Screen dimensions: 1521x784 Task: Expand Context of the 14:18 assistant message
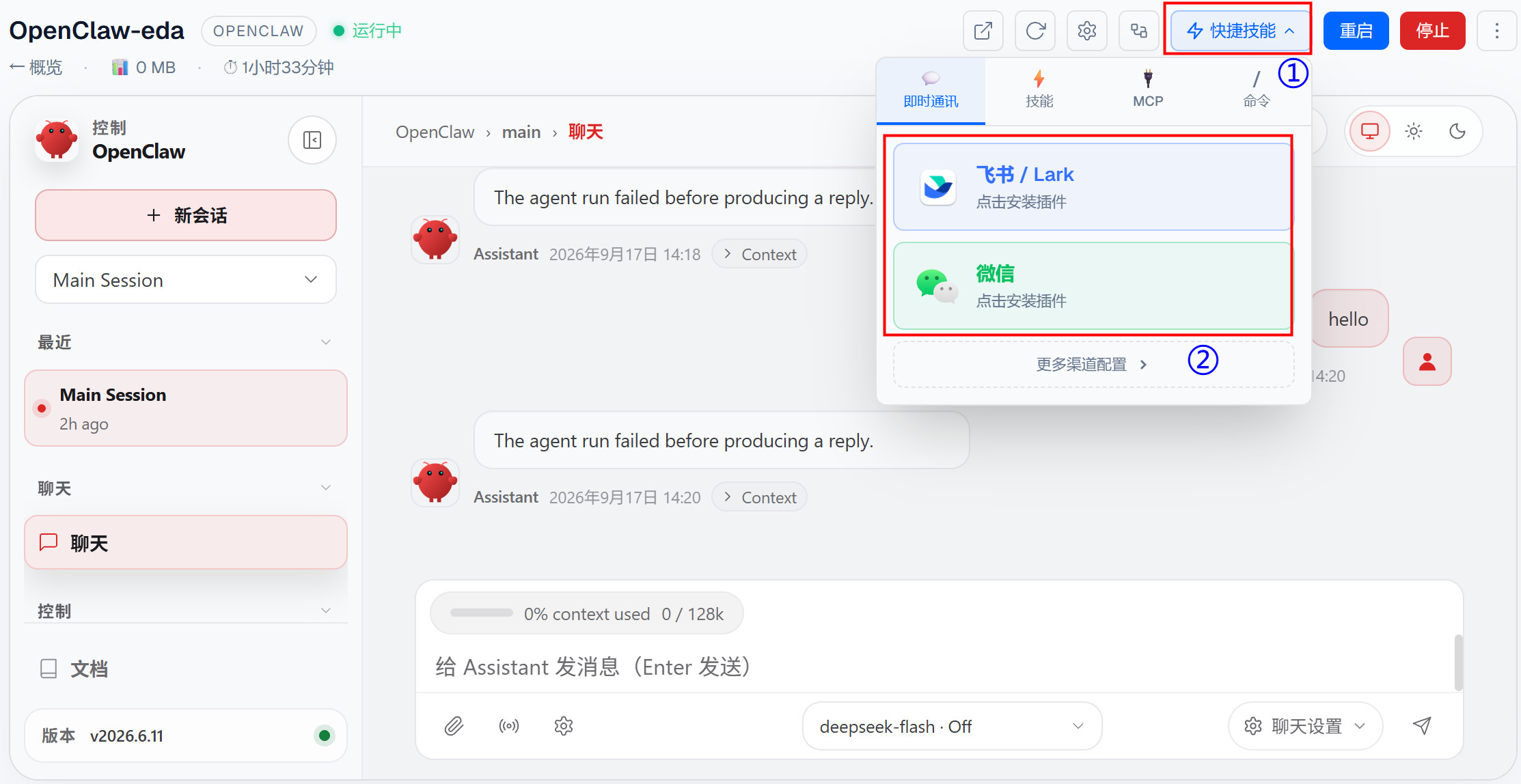coord(759,254)
